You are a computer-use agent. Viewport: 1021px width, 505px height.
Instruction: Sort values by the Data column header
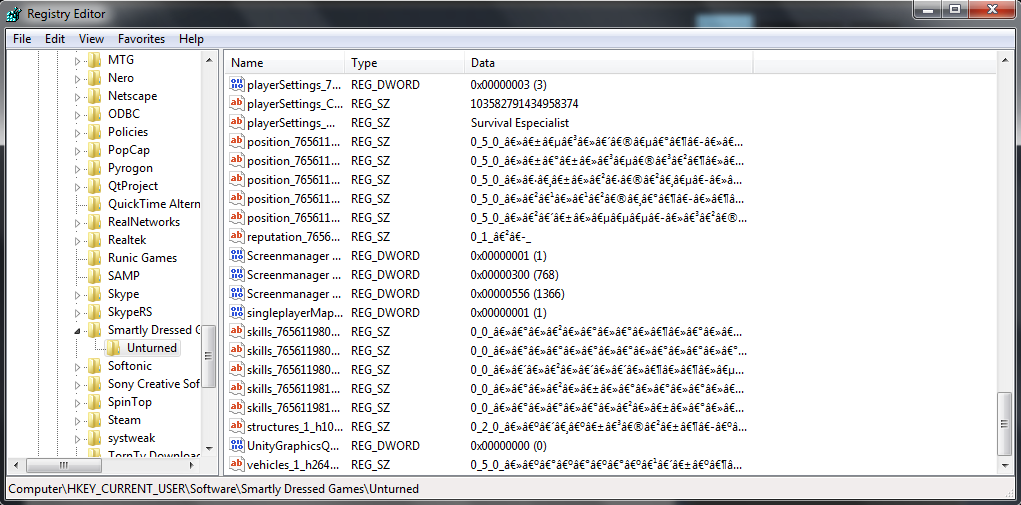click(609, 63)
